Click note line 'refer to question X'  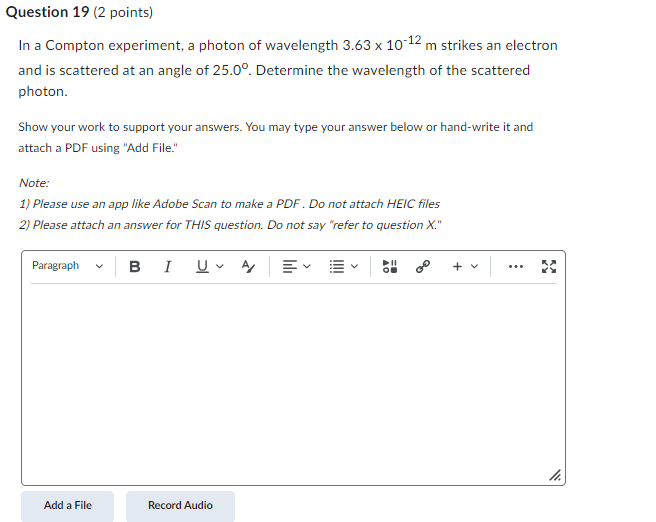pos(230,225)
